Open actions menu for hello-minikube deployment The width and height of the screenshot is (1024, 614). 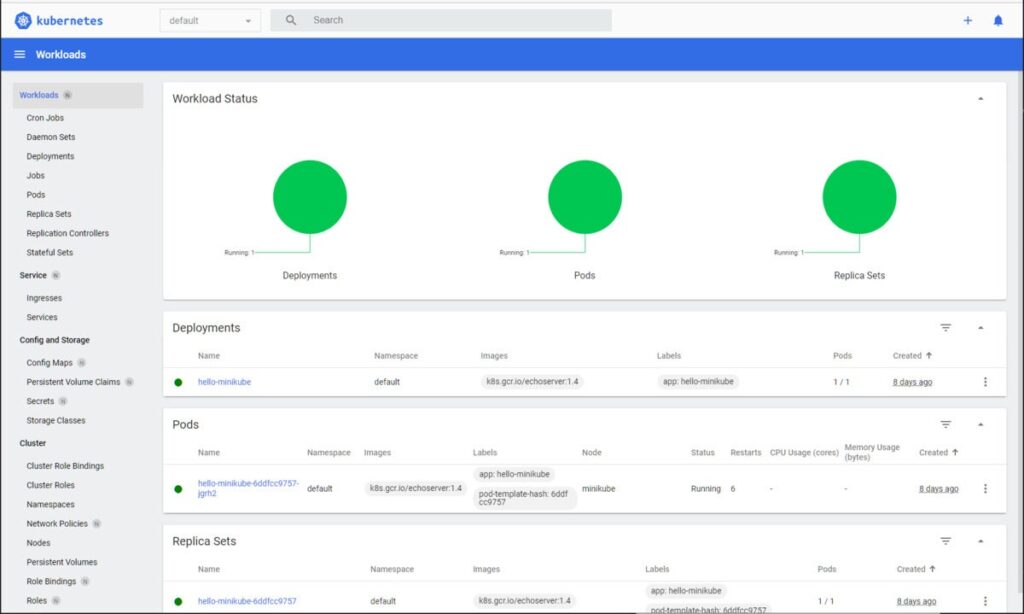985,381
